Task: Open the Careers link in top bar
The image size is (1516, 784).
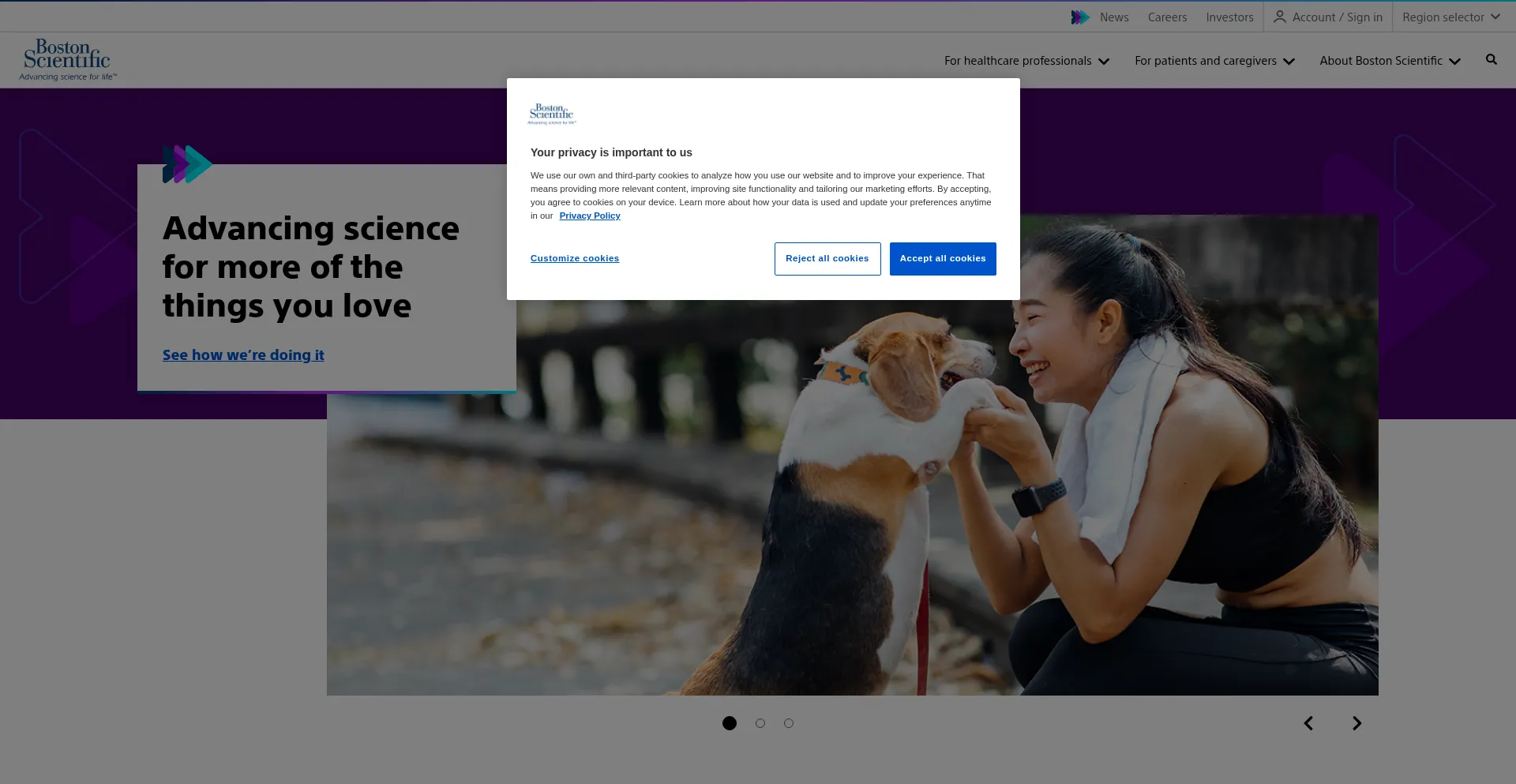Action: (x=1167, y=17)
